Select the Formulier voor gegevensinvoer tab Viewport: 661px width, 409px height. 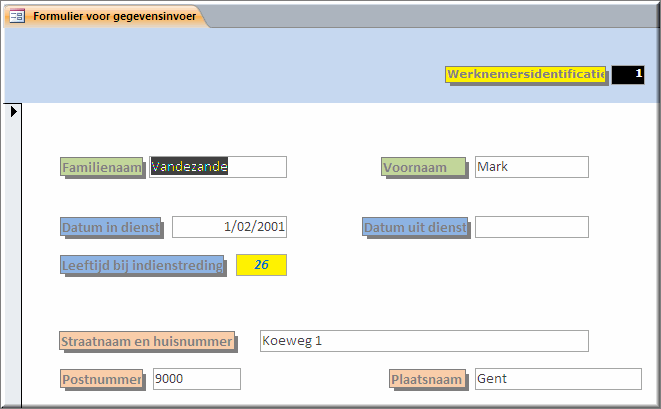pos(105,16)
